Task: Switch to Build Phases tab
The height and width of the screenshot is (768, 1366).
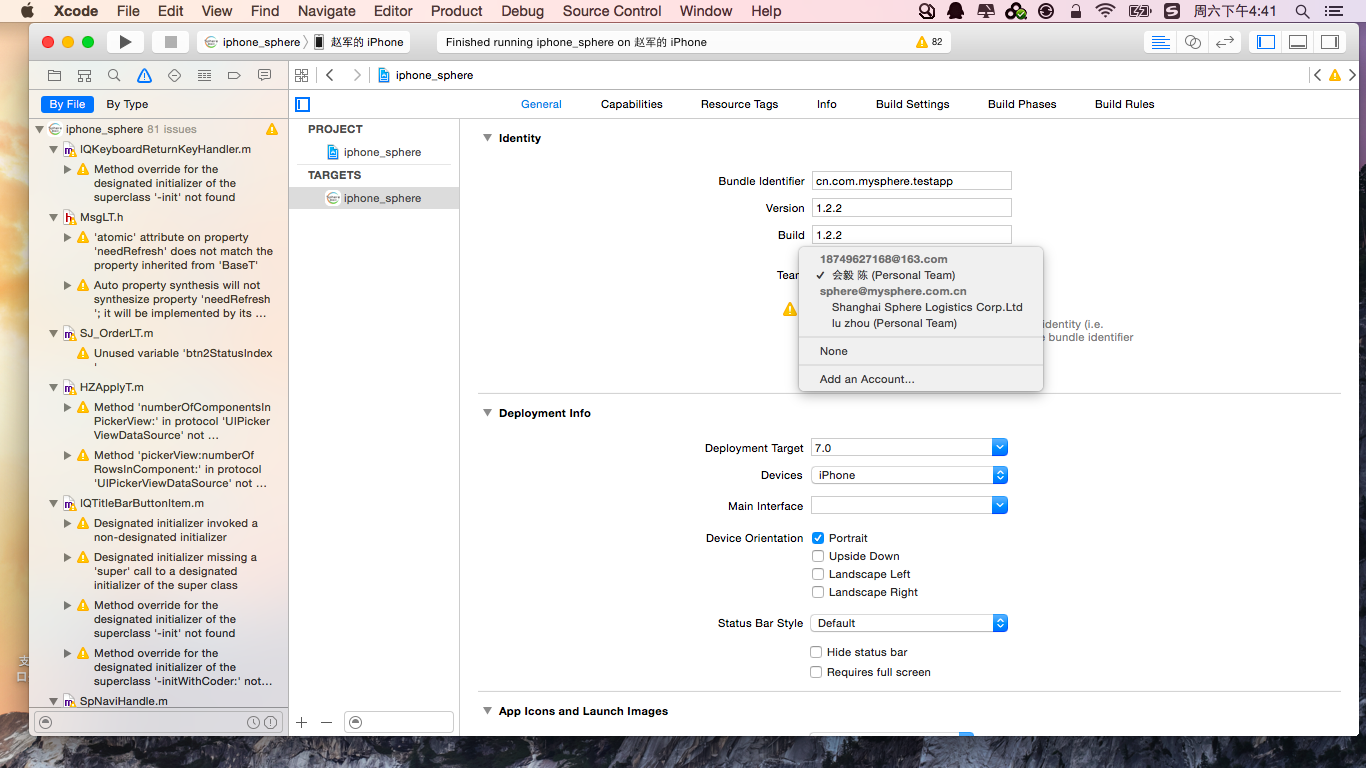Action: click(x=1022, y=104)
